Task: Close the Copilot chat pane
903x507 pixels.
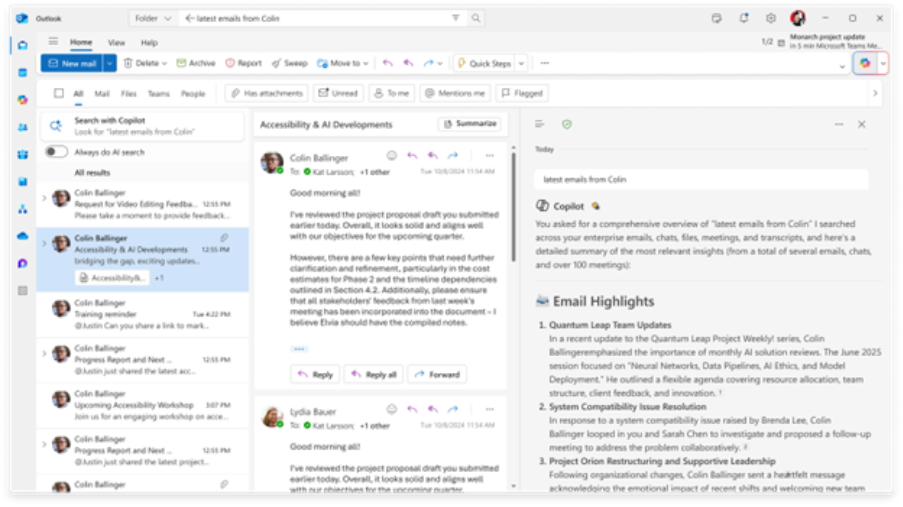Action: [862, 124]
